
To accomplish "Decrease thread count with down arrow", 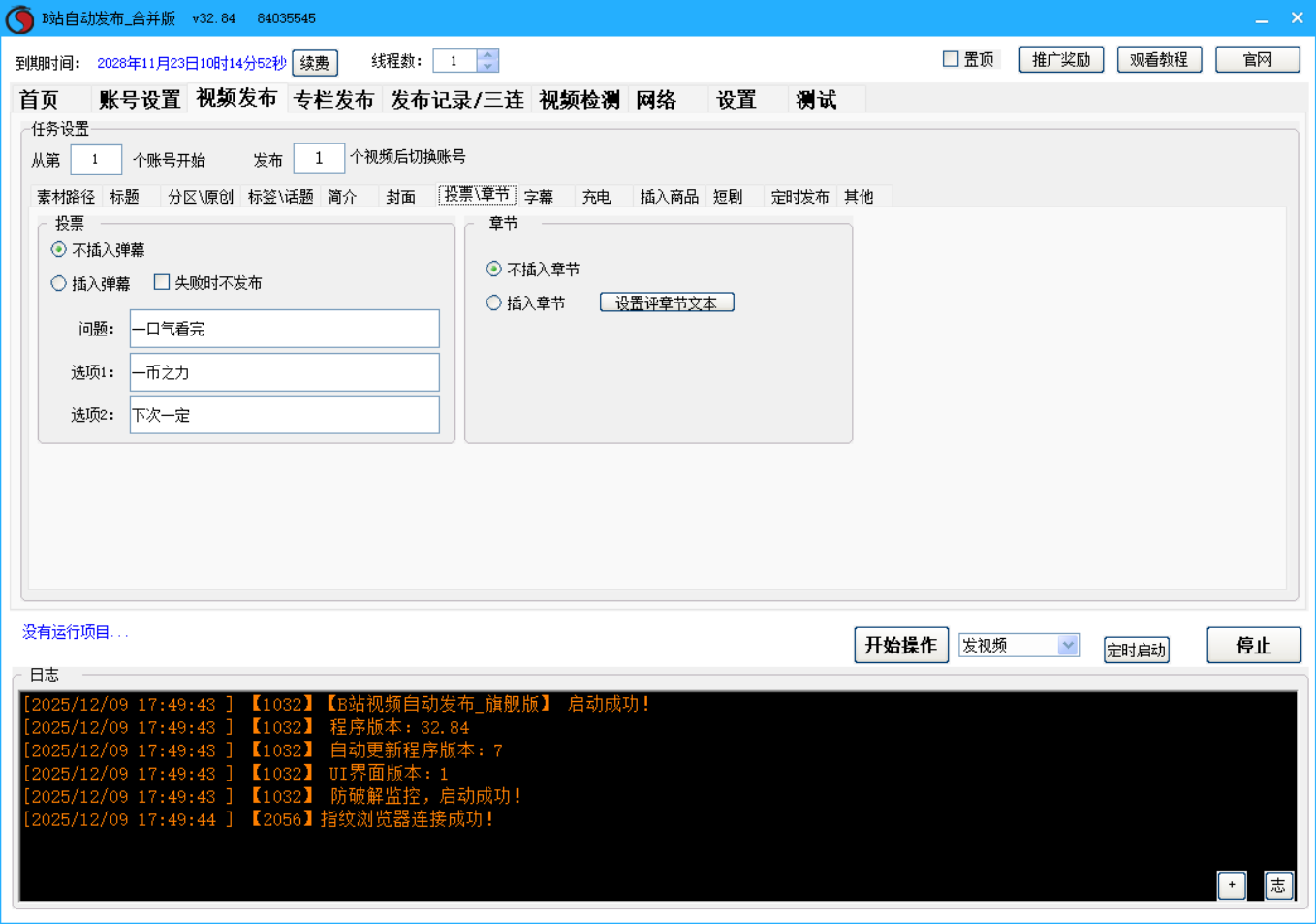I will pyautogui.click(x=487, y=67).
